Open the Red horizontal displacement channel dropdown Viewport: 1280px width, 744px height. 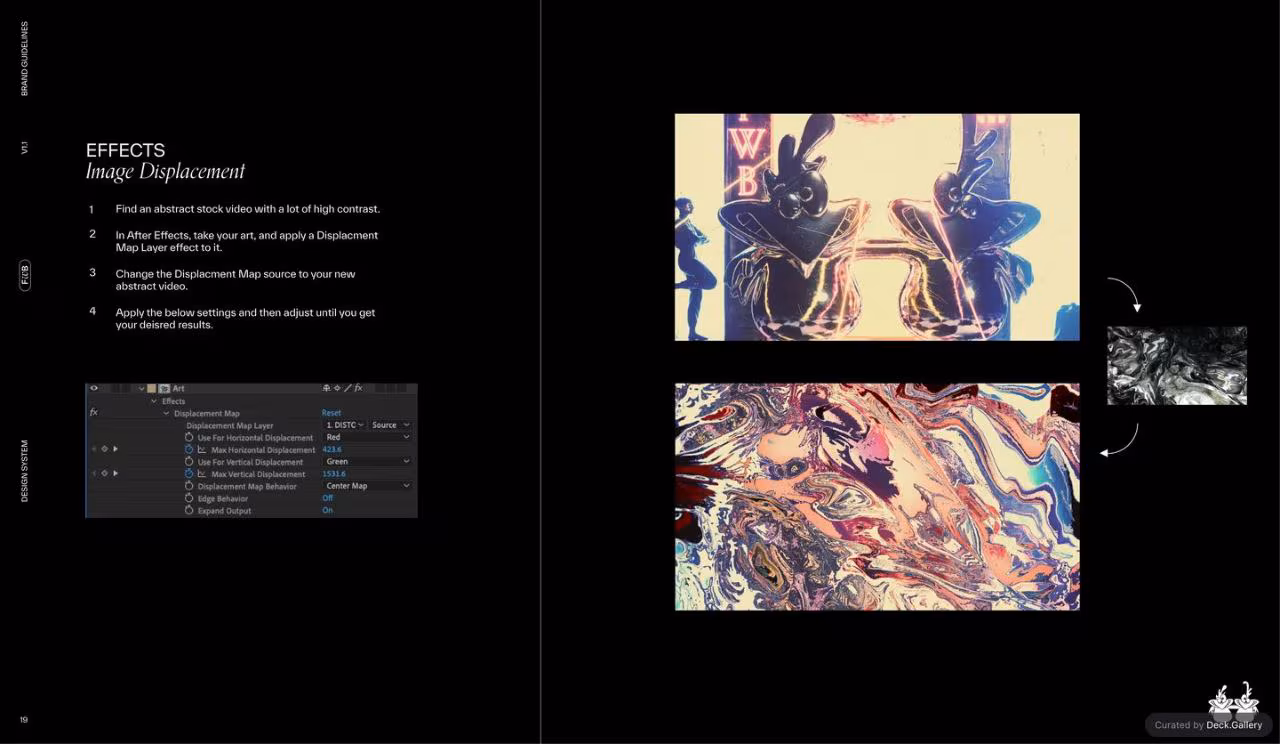(x=367, y=437)
